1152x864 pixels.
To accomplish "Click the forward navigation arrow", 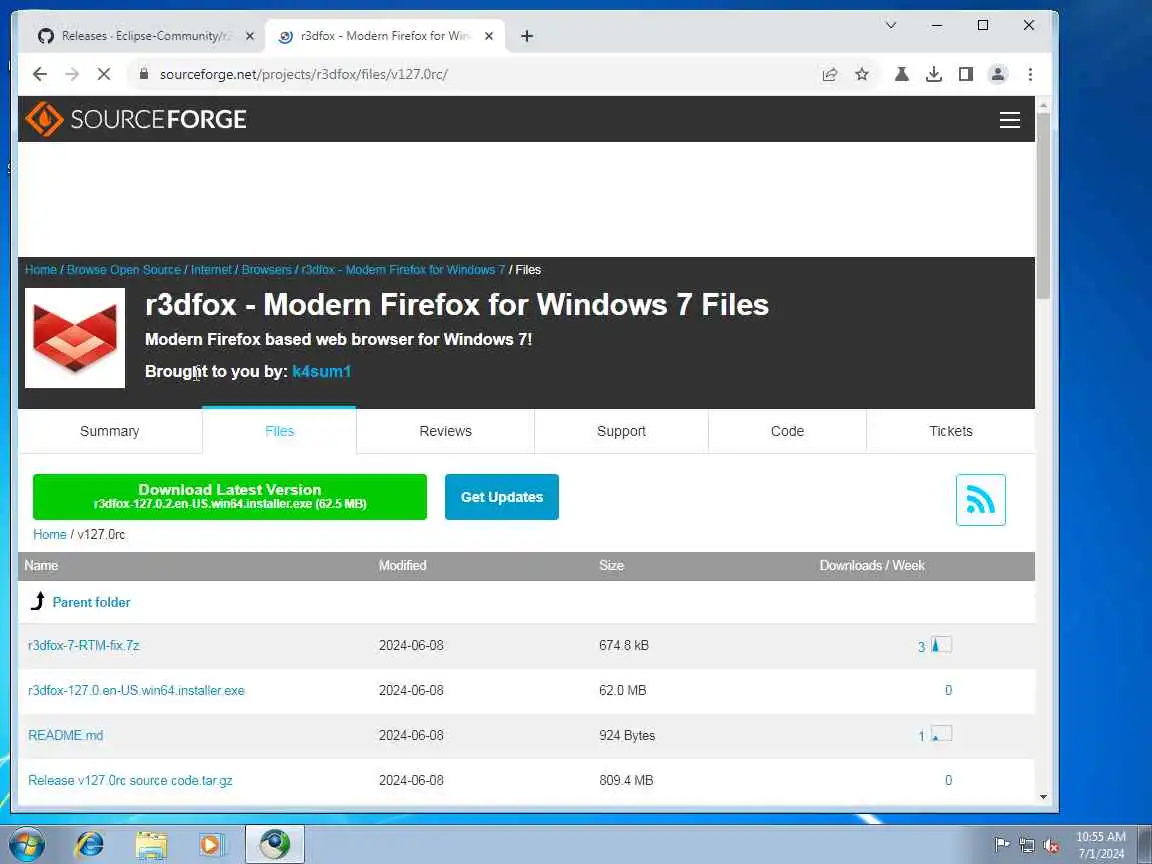I will pos(71,74).
